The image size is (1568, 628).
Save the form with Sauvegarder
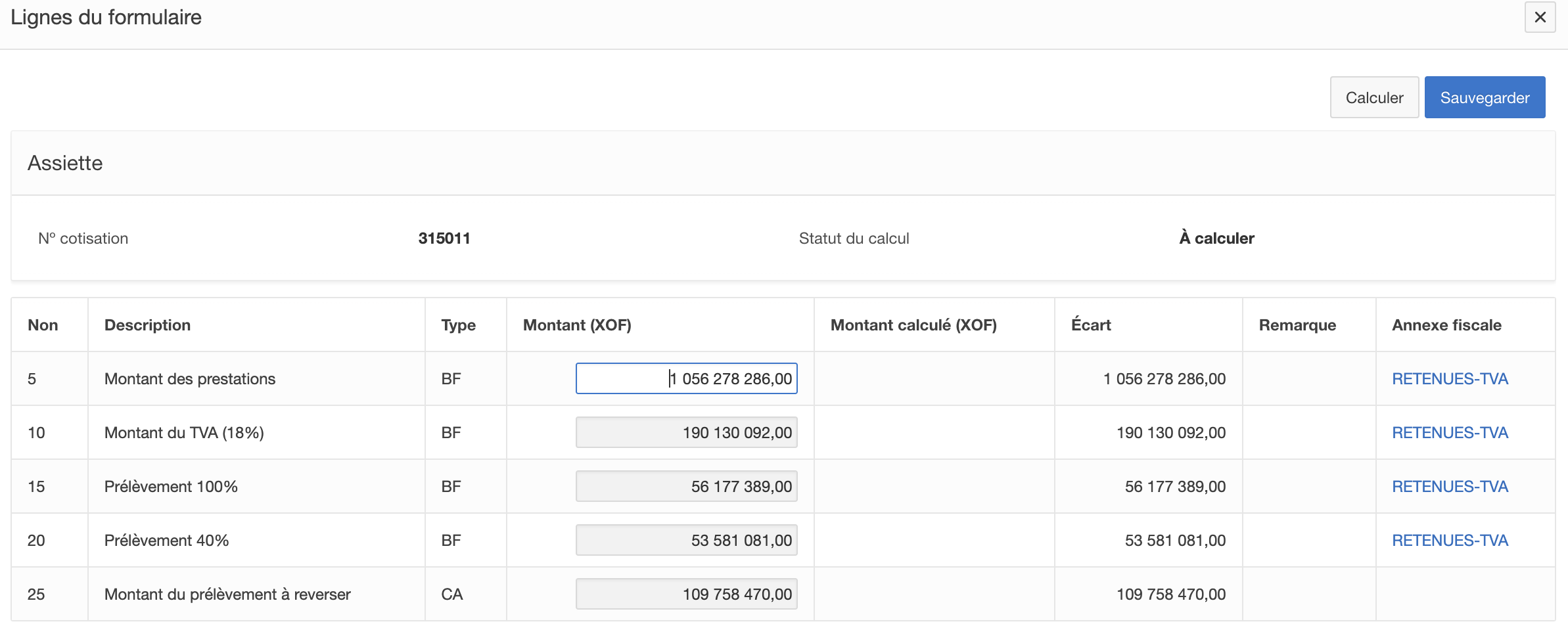click(1484, 98)
